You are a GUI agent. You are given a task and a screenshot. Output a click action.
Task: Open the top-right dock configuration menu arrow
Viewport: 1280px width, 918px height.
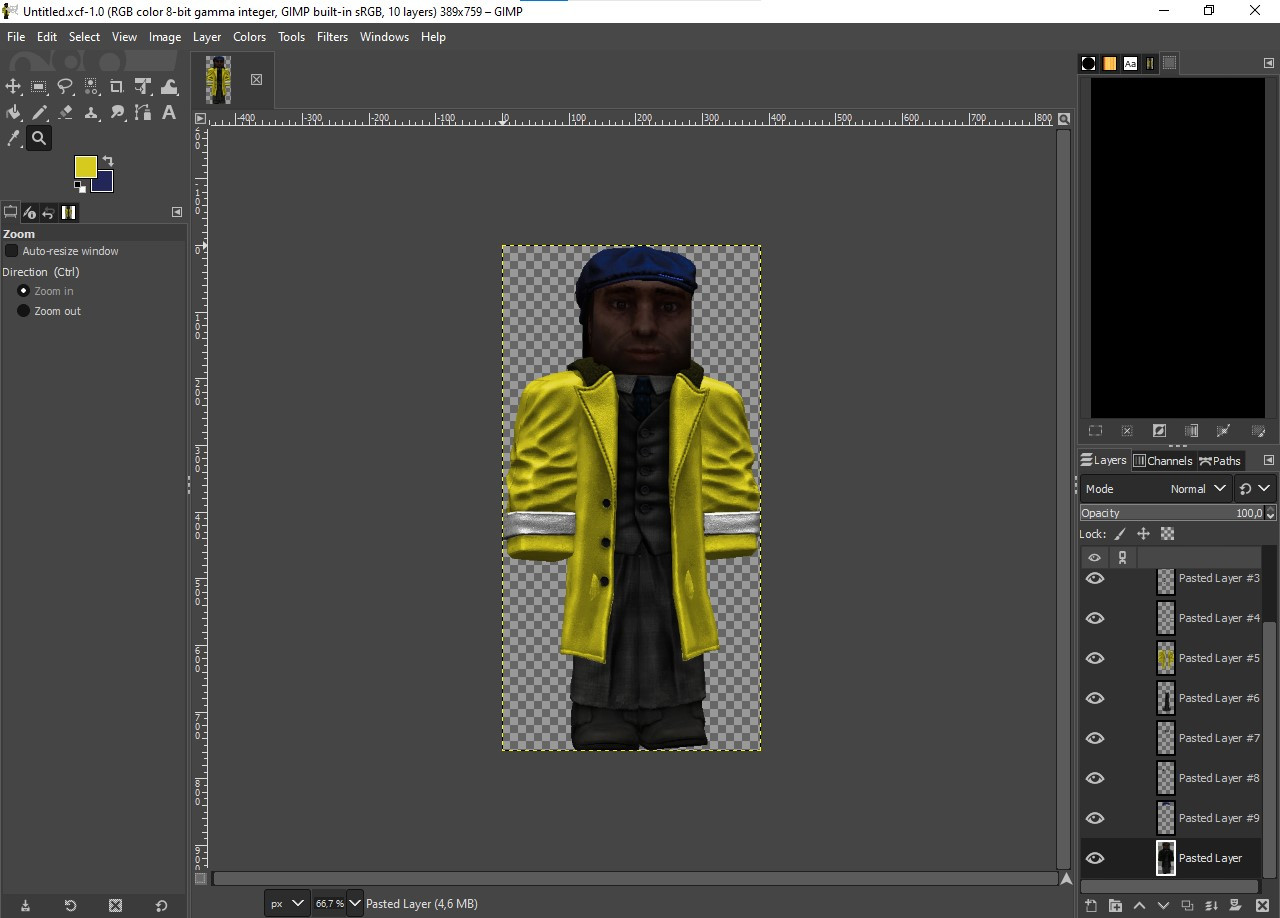click(x=1269, y=63)
